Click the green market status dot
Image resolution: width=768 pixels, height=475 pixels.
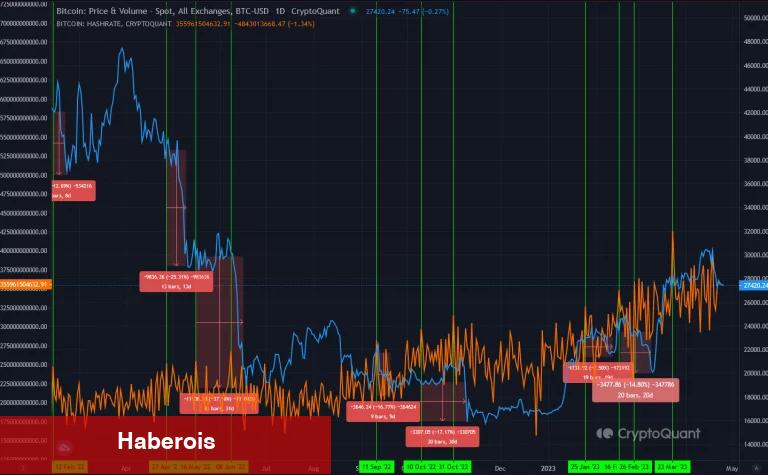pos(352,11)
